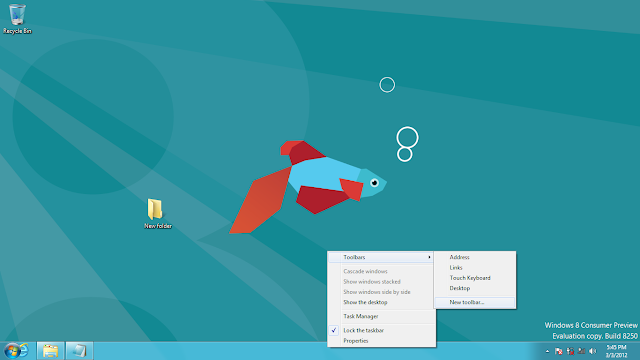Viewport: 640px width, 360px height.
Task: Show hidden tray icons arrow
Action: (x=547, y=351)
